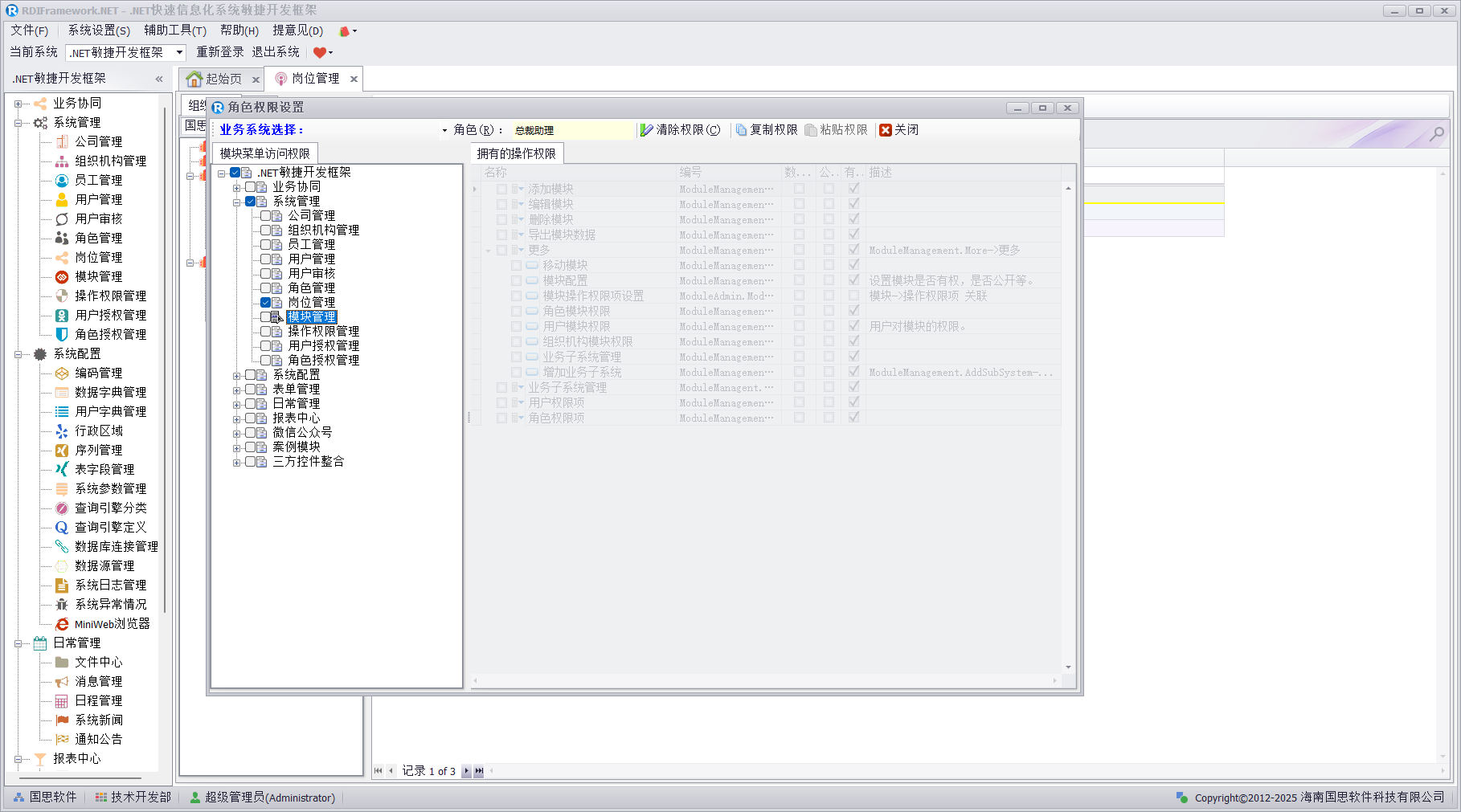This screenshot has height=812, width=1461.
Task: Open 查询引擎定义 in the left sidebar
Action: (x=110, y=527)
